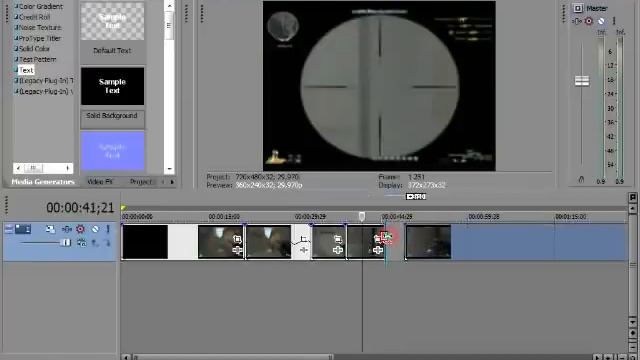
Task: Toggle Make Compositing Child on video track
Action: (x=107, y=243)
